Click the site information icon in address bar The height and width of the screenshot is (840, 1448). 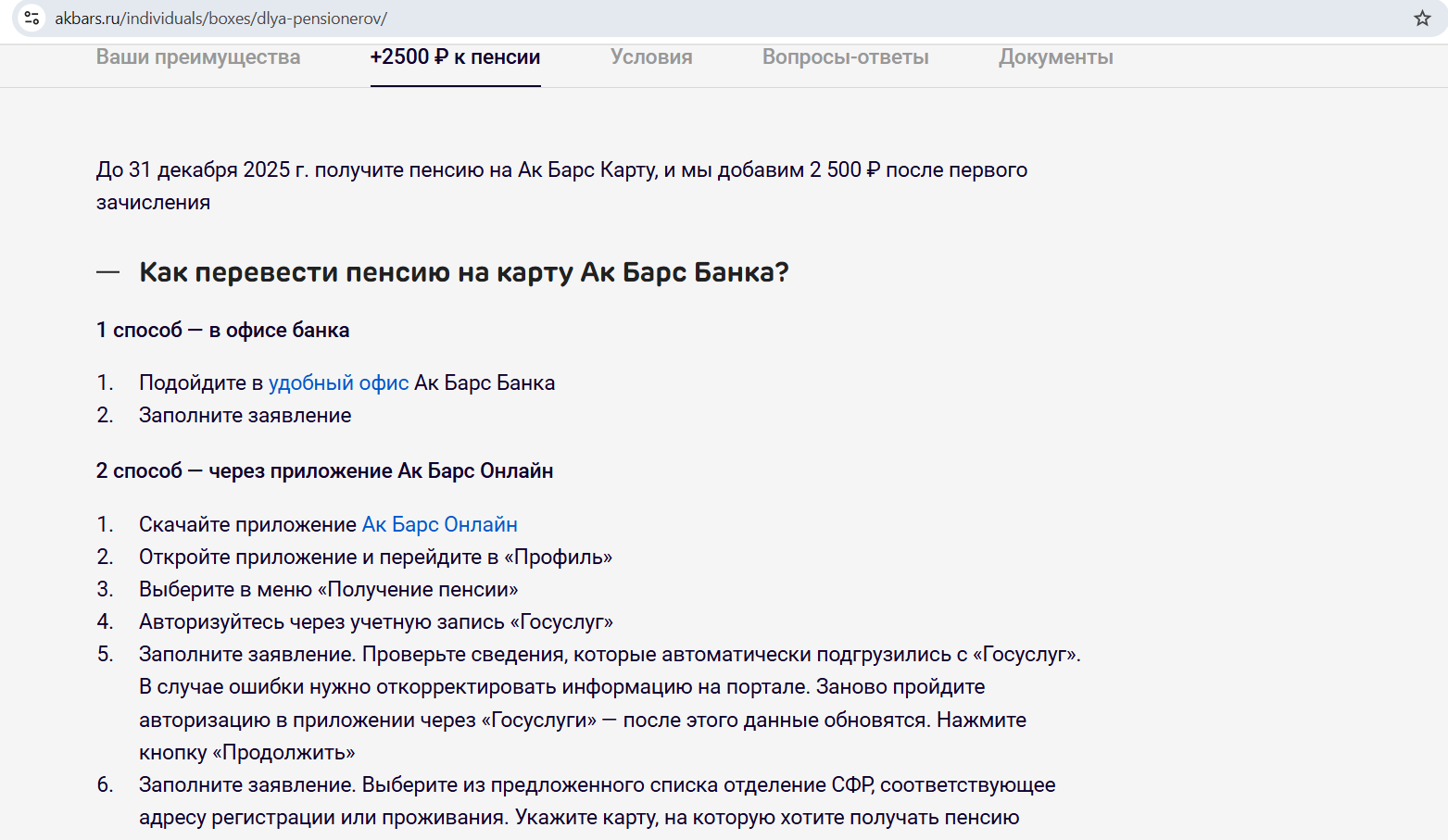[31, 18]
